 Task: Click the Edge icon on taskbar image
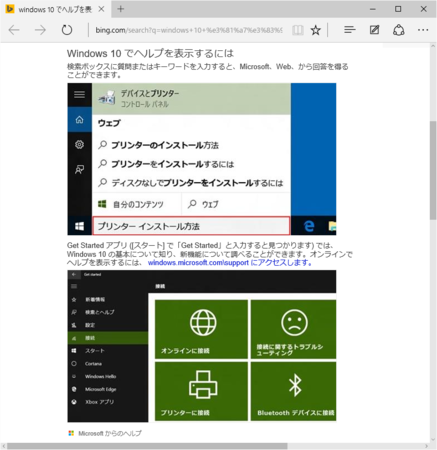click(x=309, y=226)
